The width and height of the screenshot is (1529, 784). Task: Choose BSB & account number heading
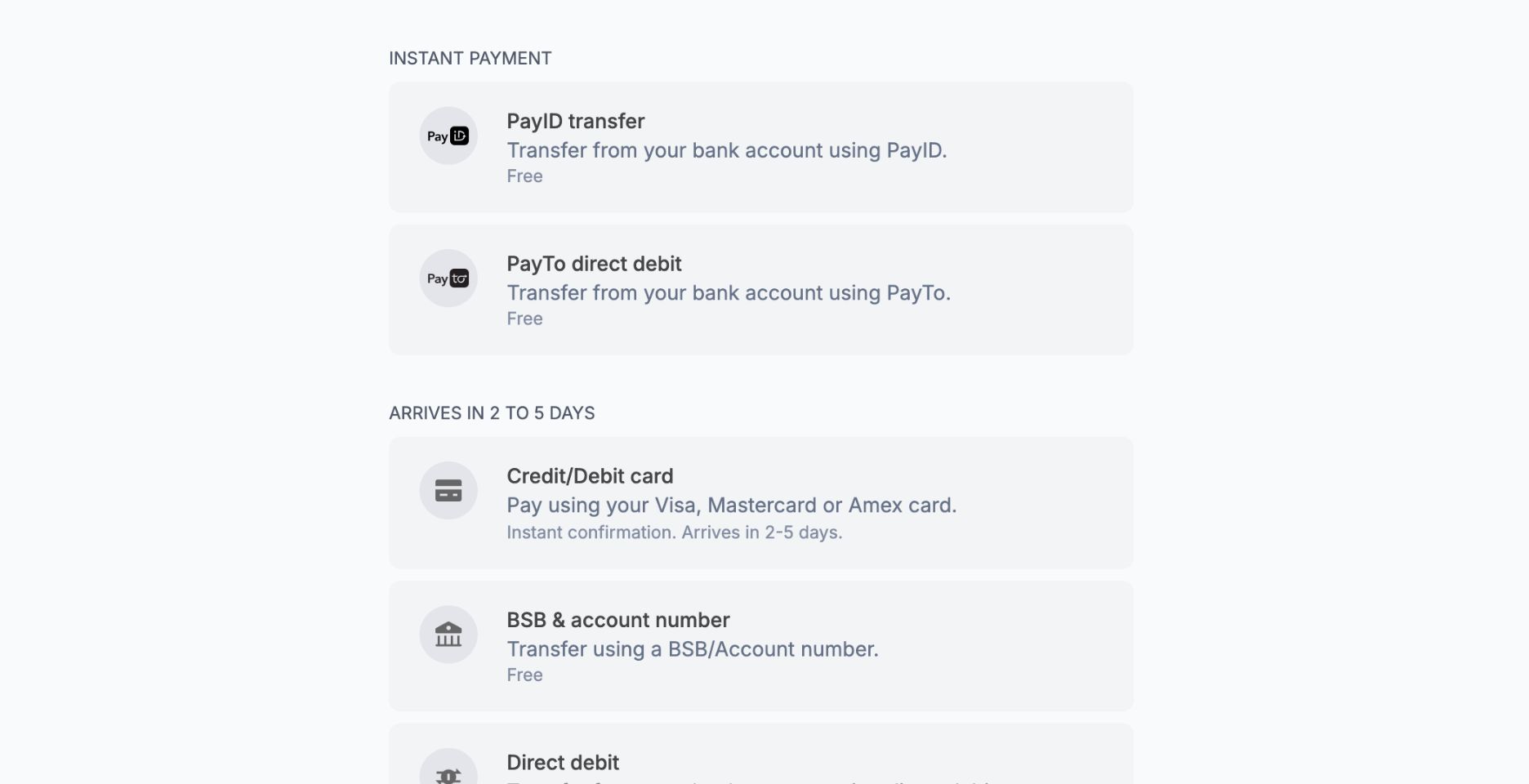coord(618,620)
